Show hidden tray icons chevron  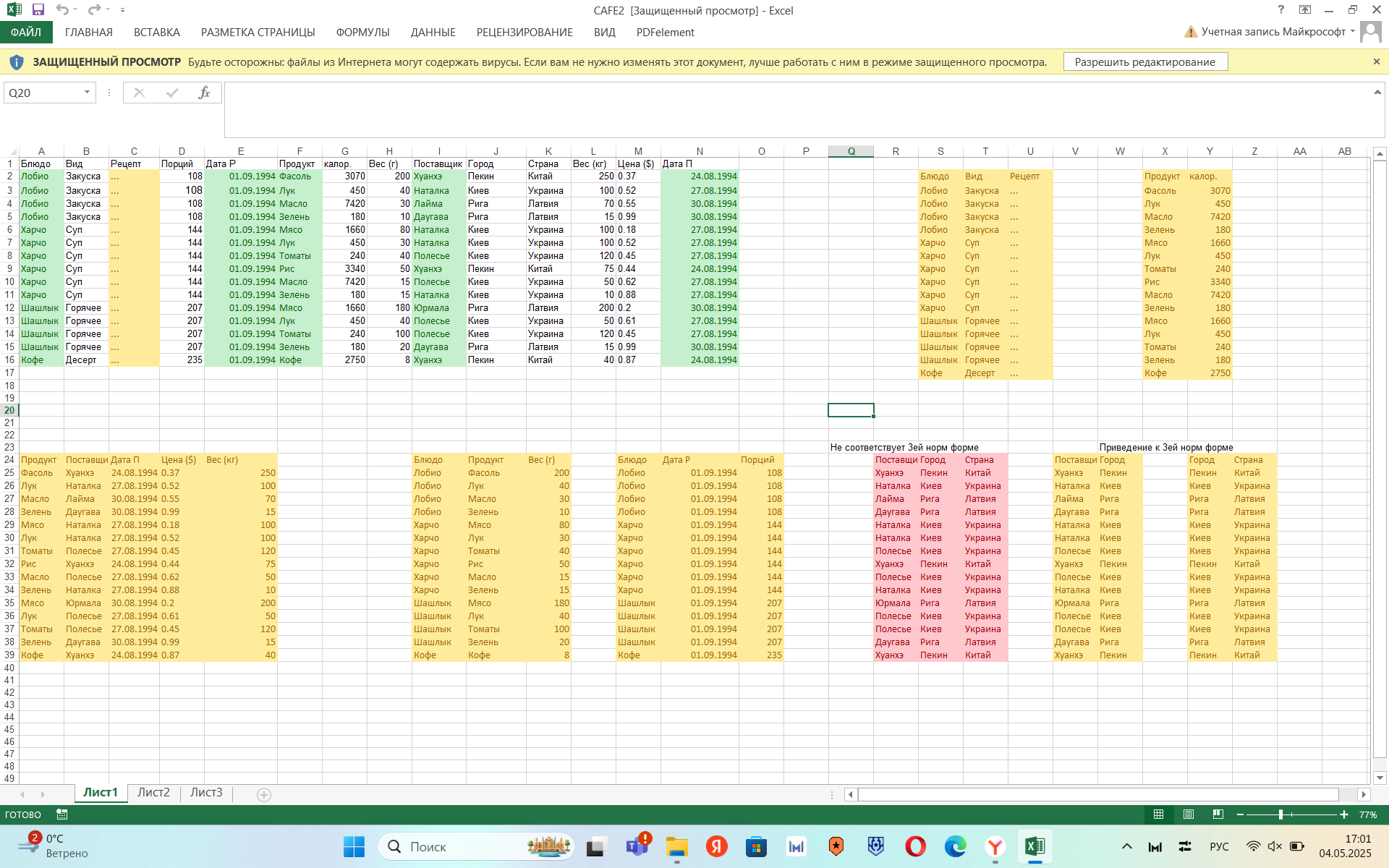click(1126, 846)
